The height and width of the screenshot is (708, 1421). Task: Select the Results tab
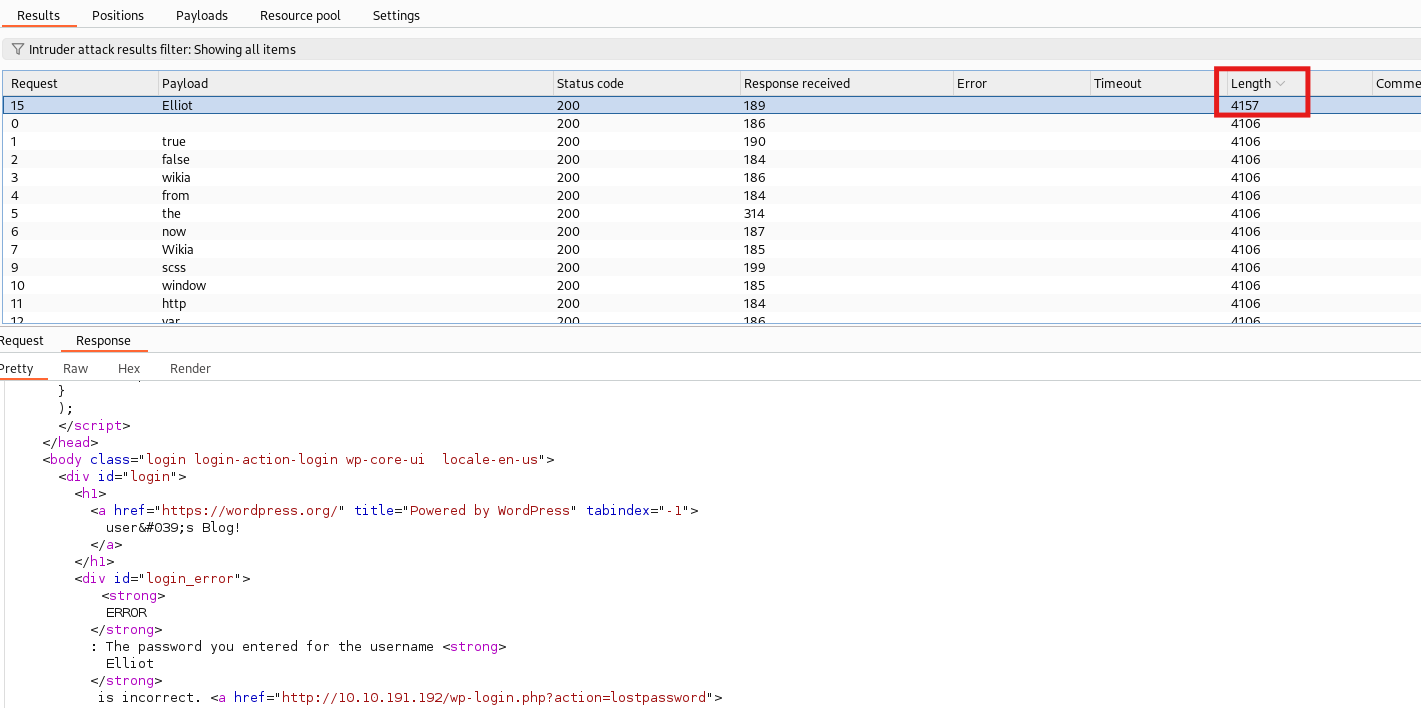(x=38, y=15)
